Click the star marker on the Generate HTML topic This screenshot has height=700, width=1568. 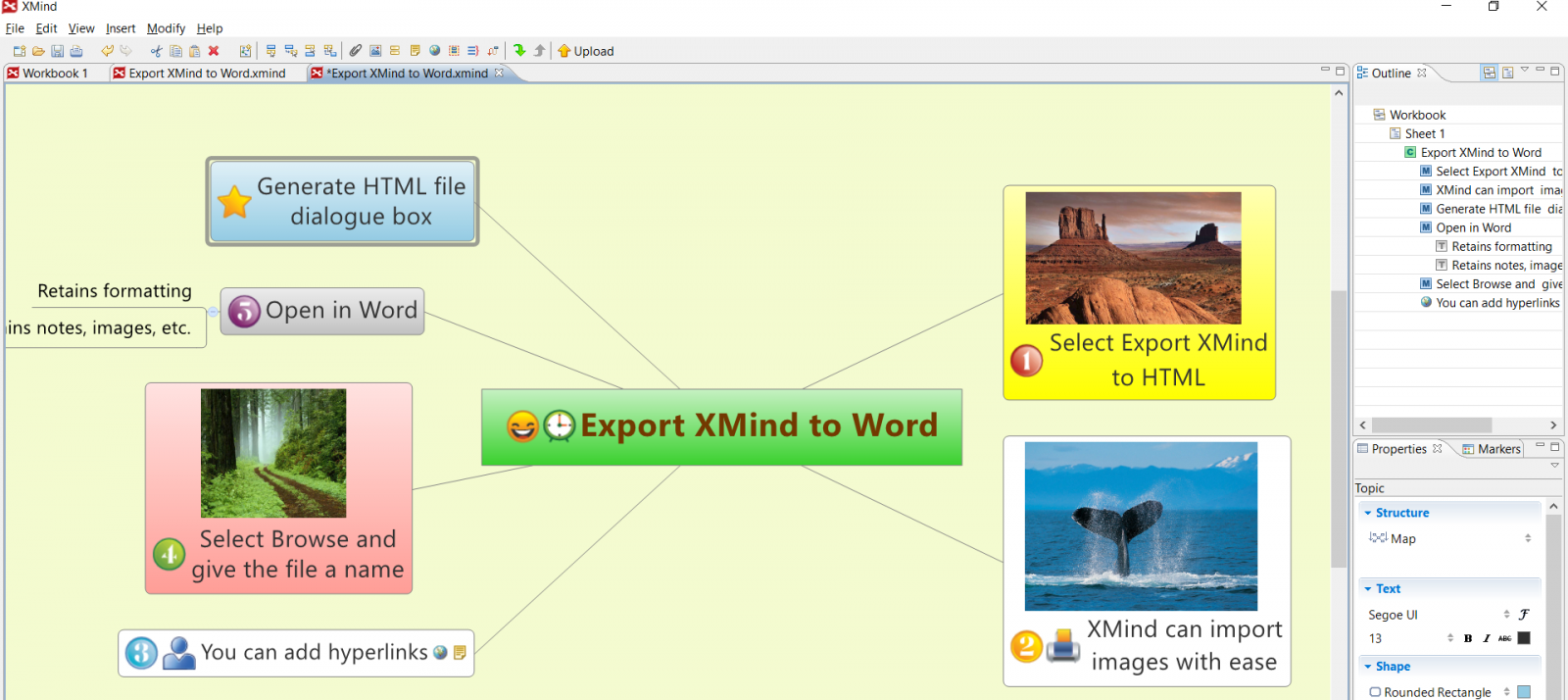point(234,202)
